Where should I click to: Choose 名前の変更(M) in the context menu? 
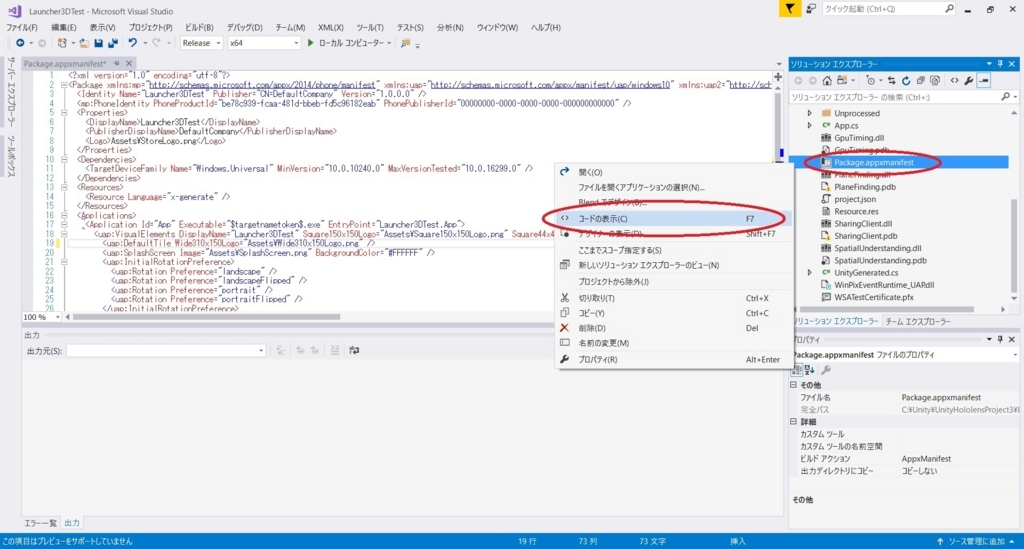[x=673, y=343]
